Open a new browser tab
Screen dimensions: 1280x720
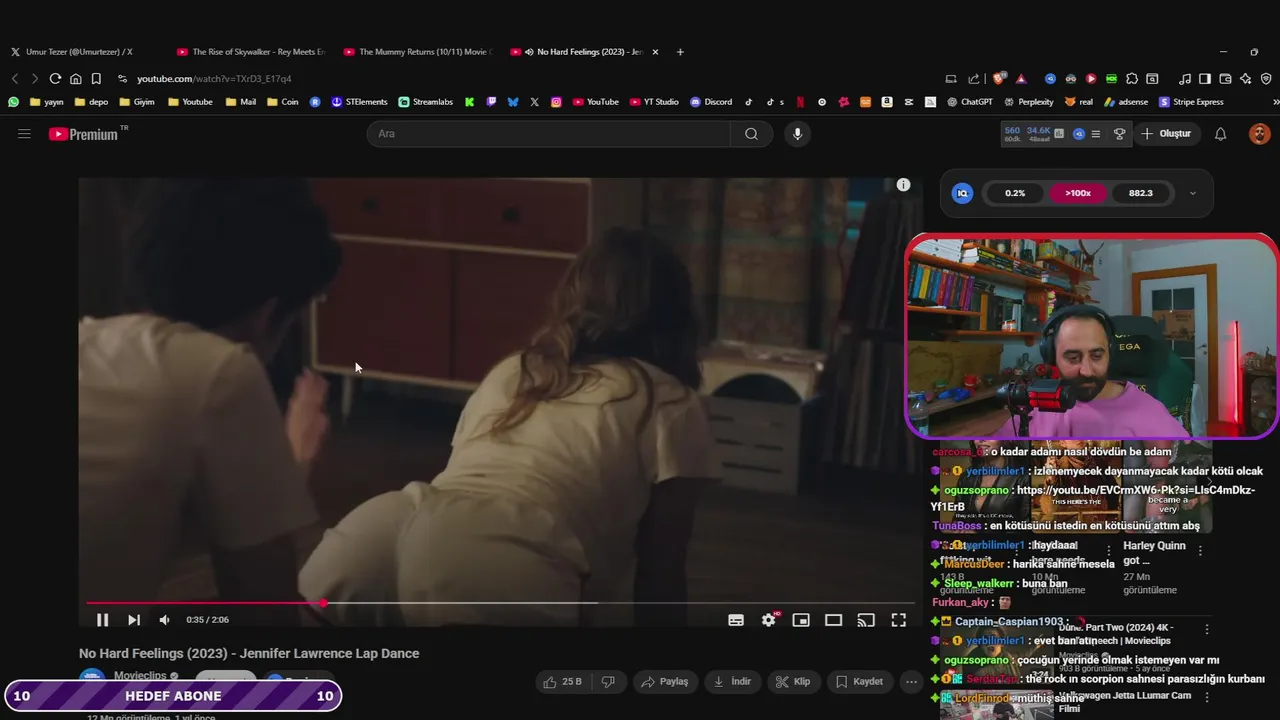[680, 52]
